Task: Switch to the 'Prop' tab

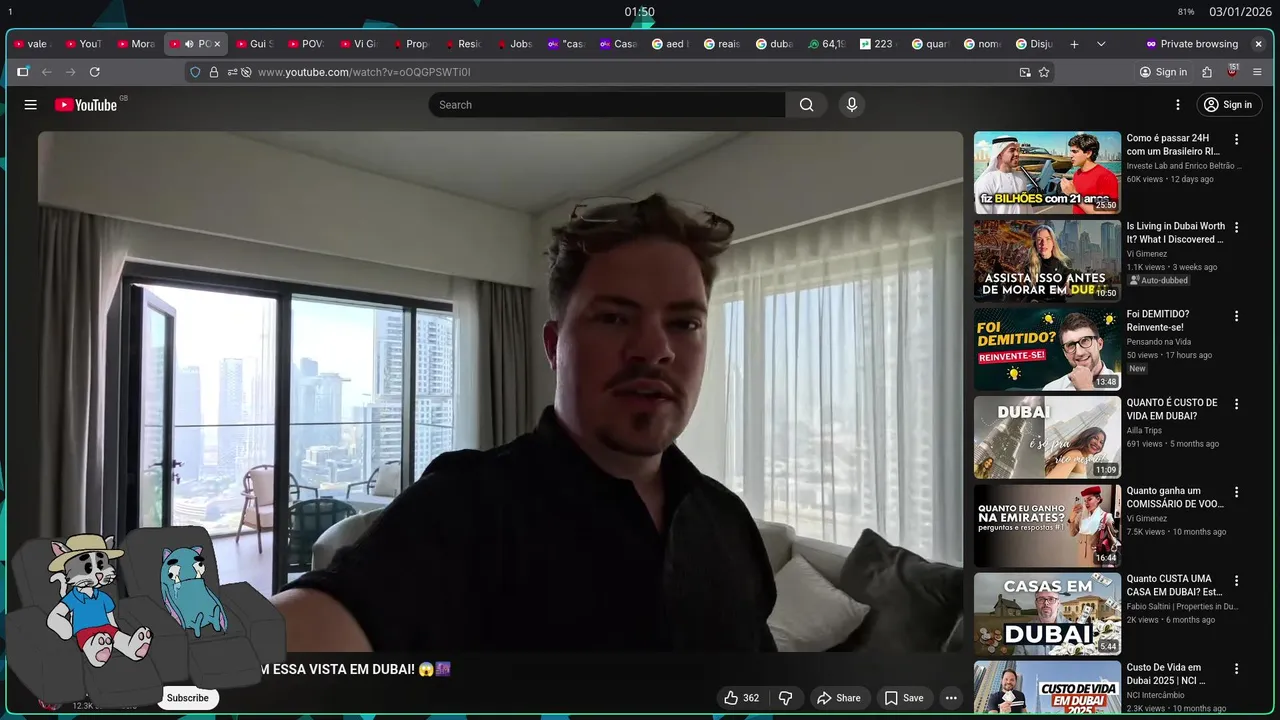Action: point(410,44)
